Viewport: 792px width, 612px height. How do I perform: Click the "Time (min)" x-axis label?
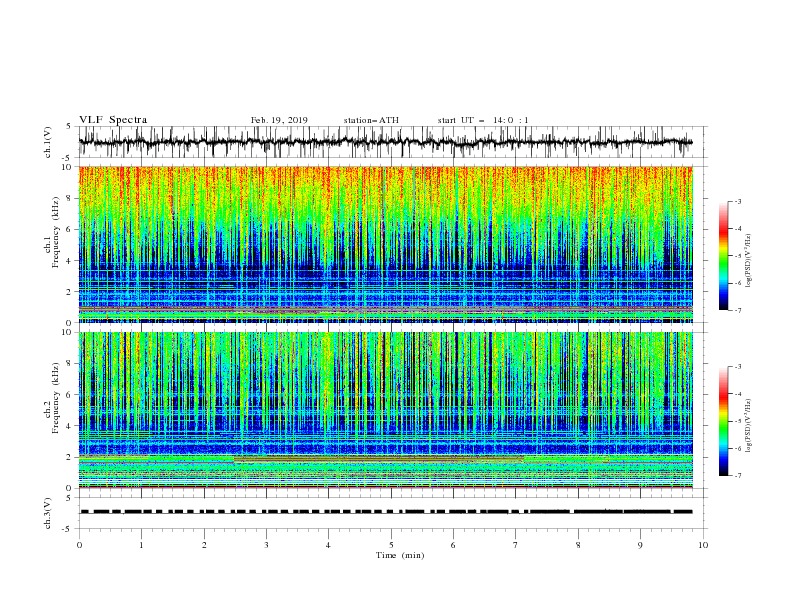pos(400,555)
